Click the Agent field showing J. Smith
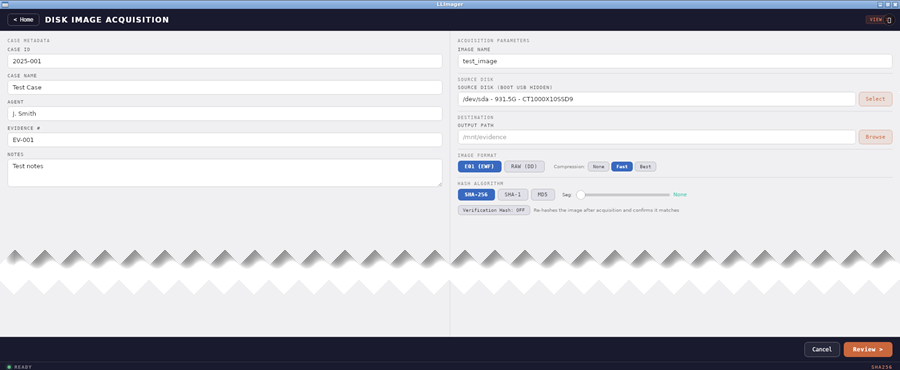900x370 pixels. click(224, 114)
